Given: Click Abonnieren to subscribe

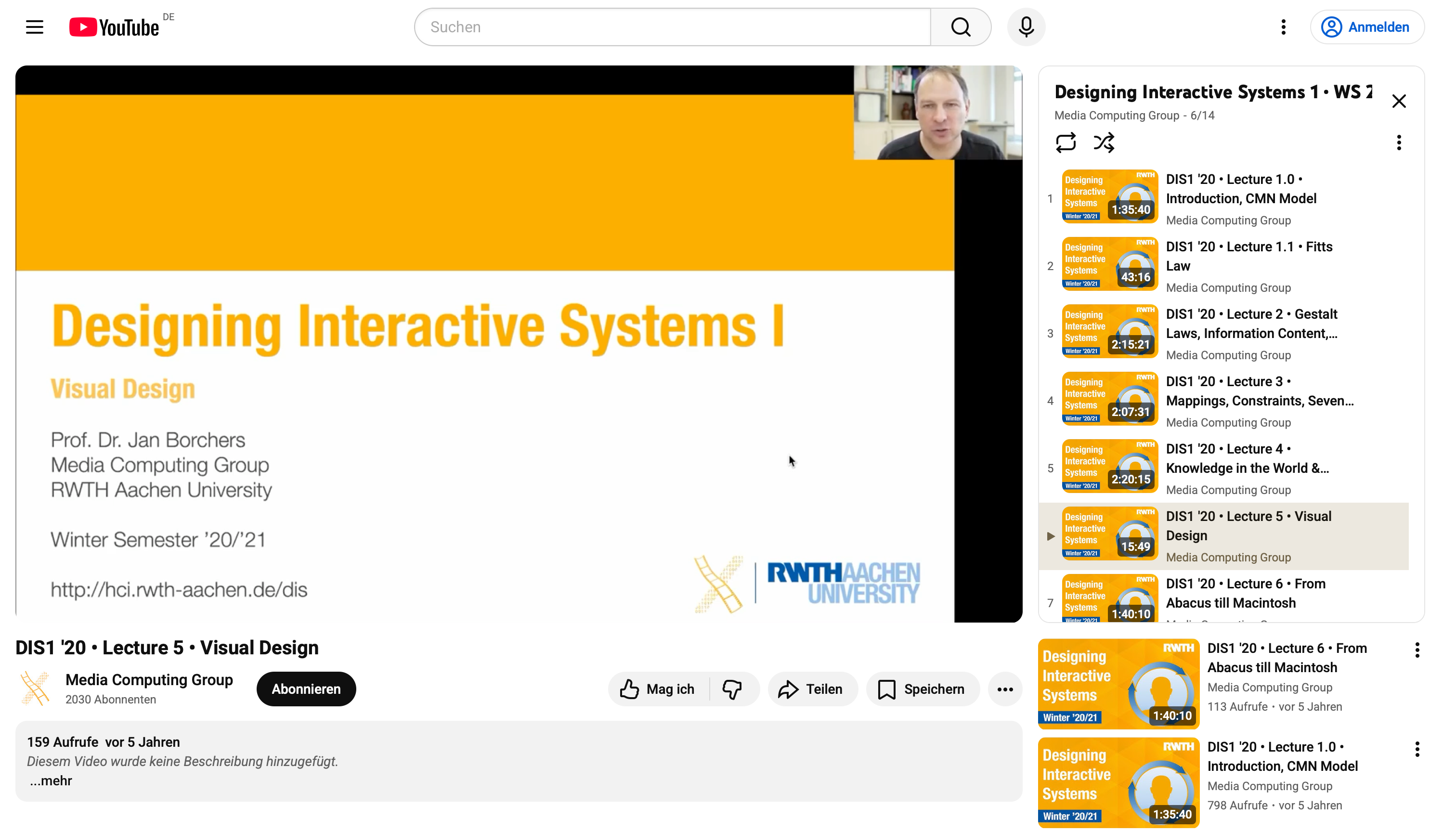Looking at the screenshot, I should coord(306,689).
